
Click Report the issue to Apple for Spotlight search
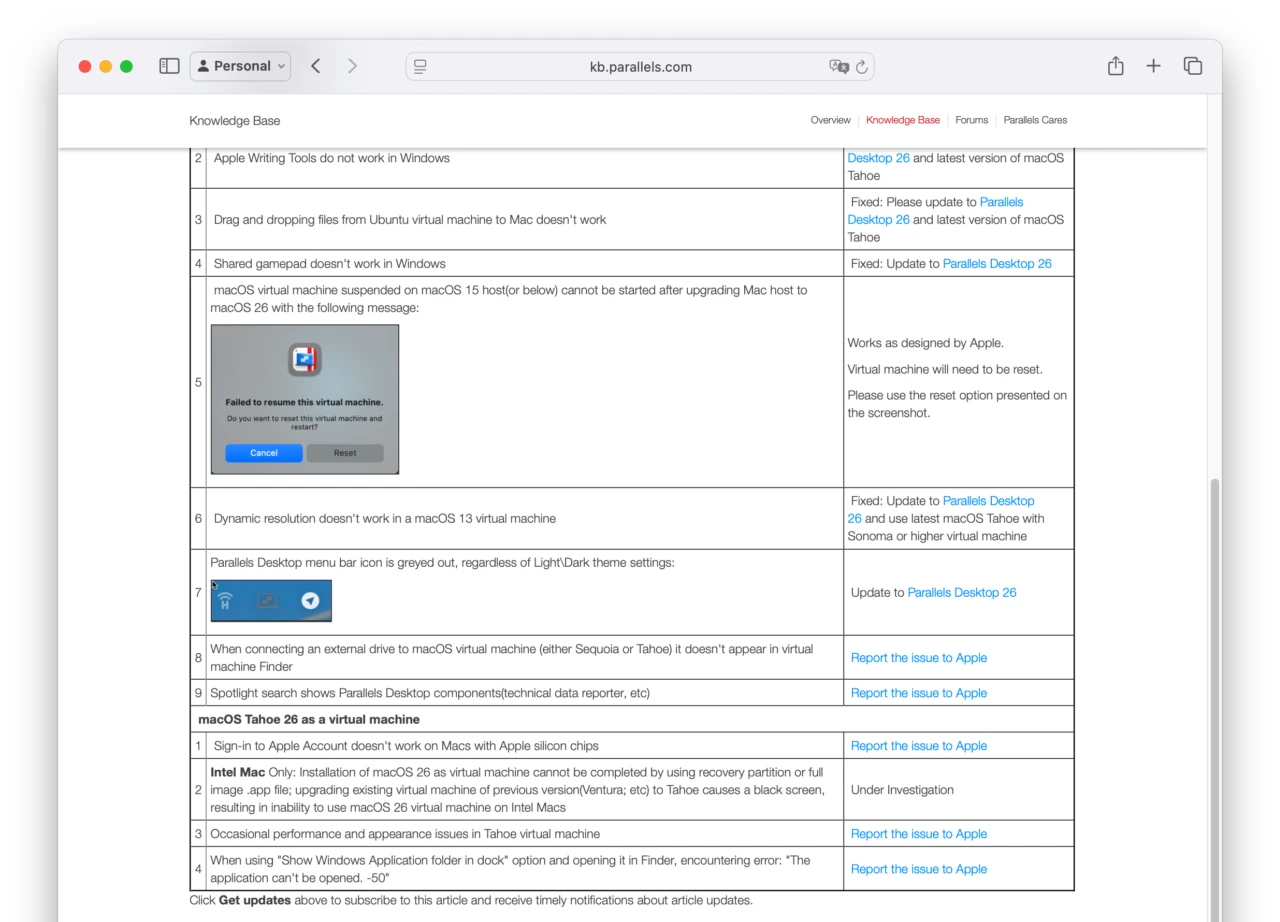919,692
